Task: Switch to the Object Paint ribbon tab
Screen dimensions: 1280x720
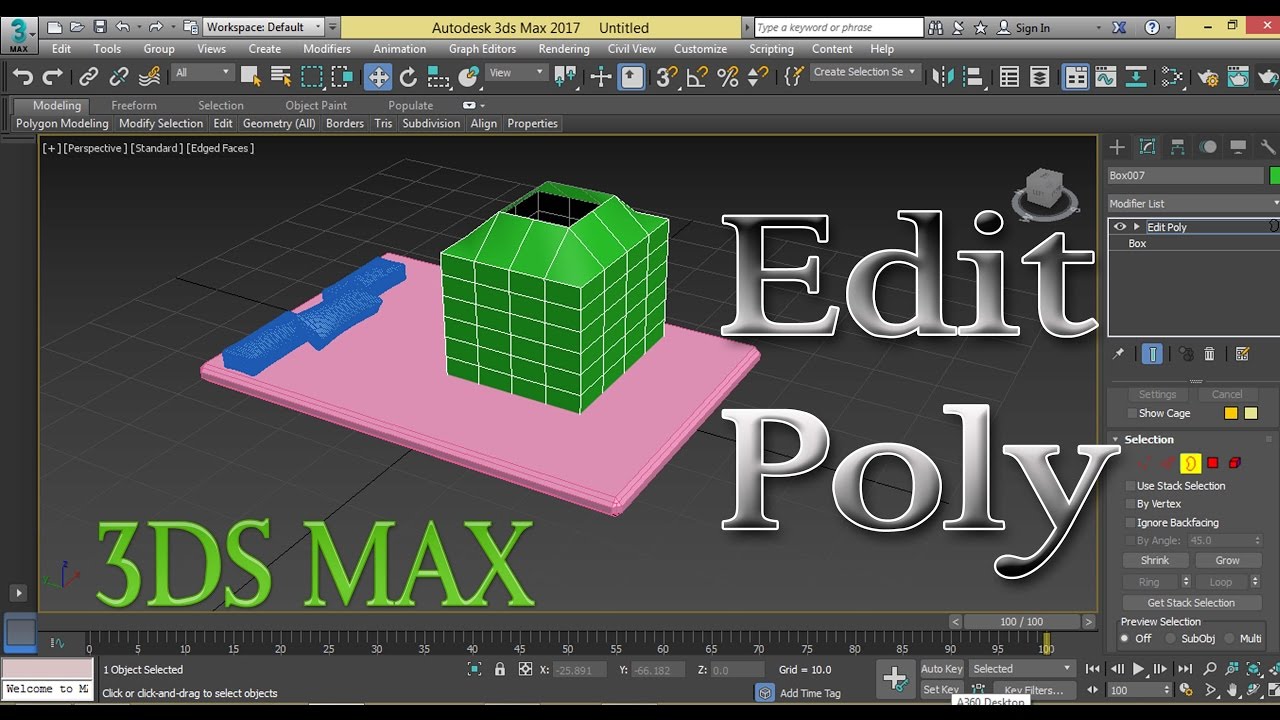Action: click(x=316, y=105)
